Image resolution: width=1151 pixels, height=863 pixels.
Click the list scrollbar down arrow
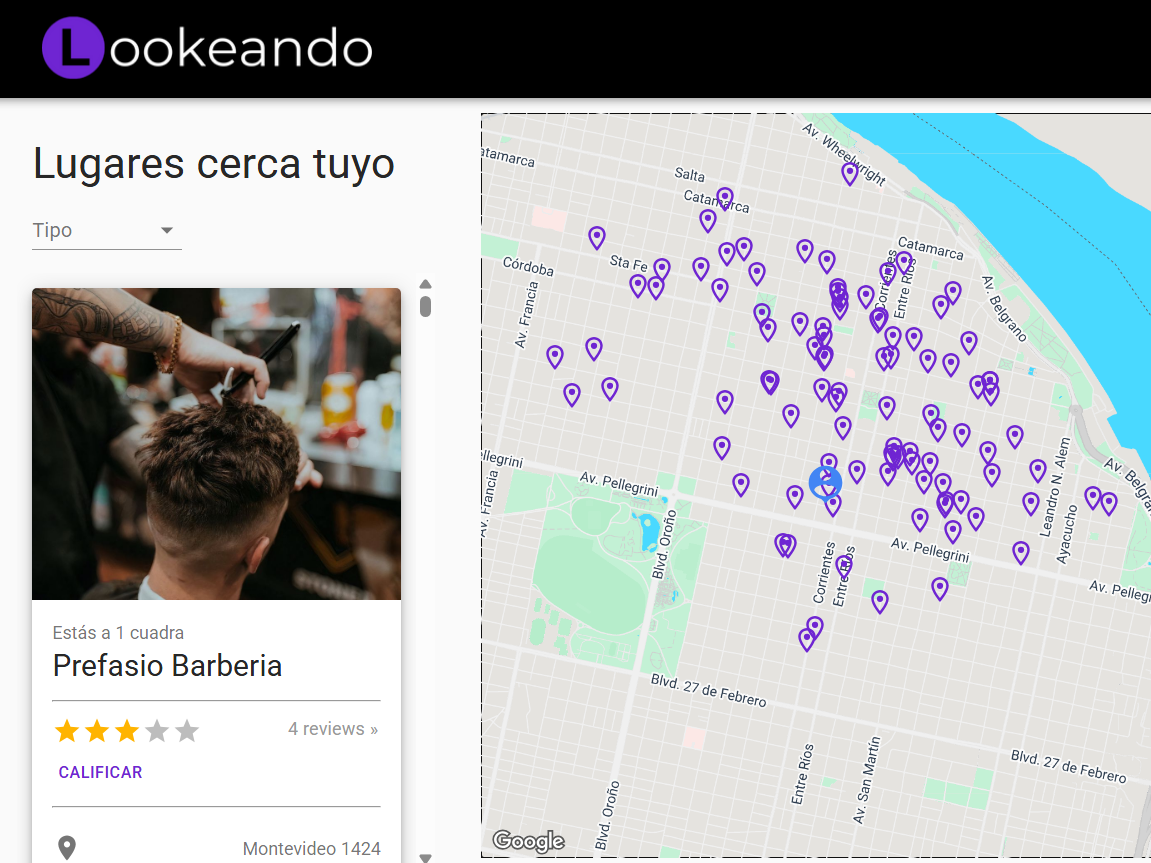coord(425,857)
